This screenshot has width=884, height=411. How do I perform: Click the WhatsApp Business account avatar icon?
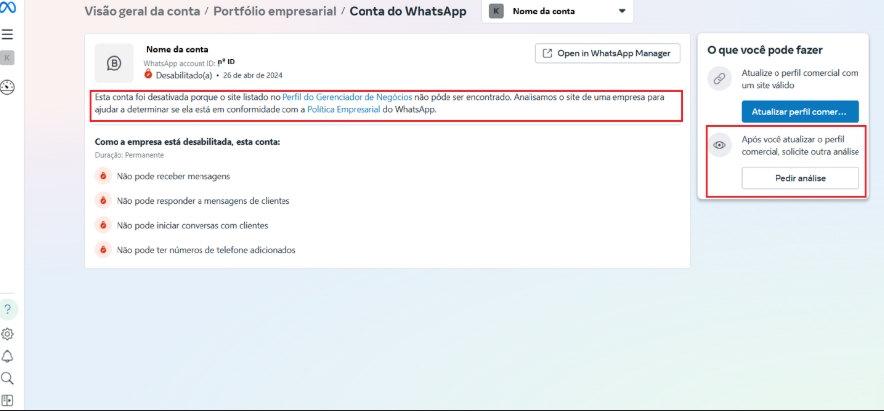coord(114,63)
